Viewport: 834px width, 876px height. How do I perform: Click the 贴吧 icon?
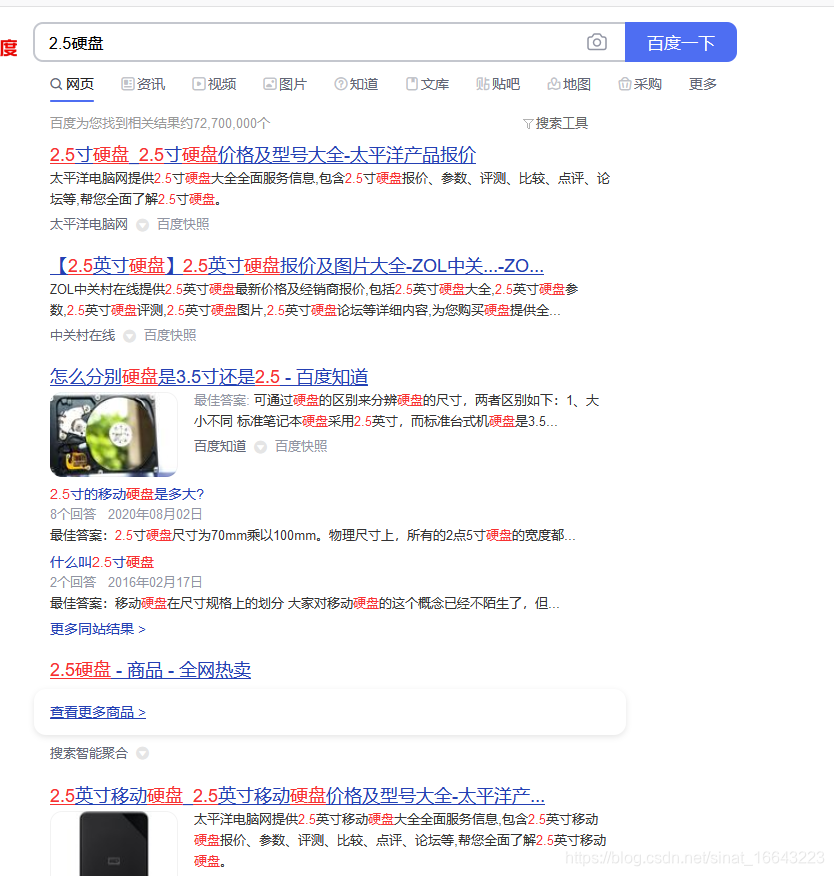(483, 84)
